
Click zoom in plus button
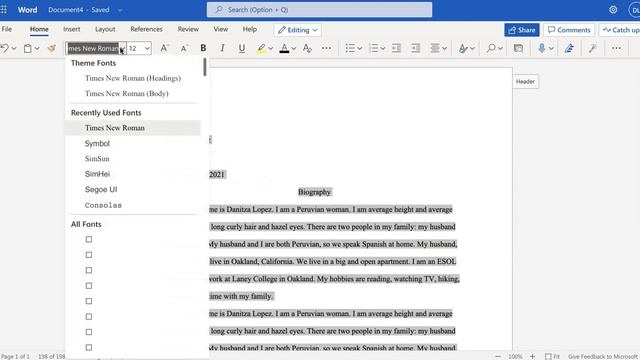[x=532, y=356]
